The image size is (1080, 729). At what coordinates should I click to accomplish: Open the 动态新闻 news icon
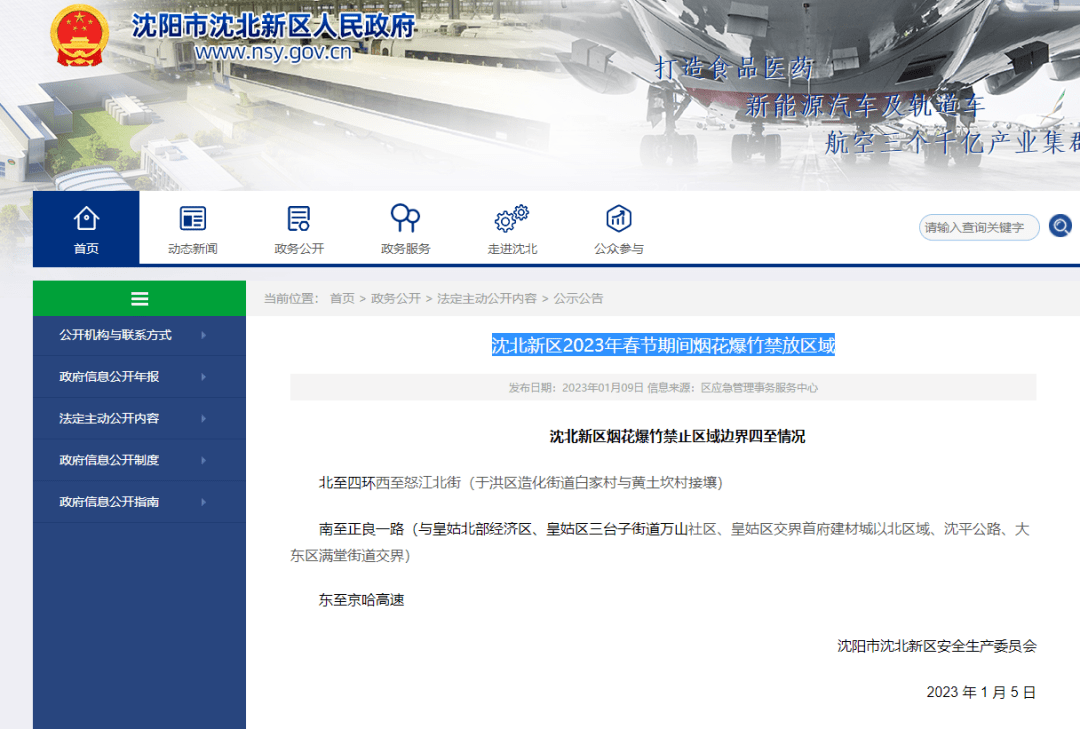[x=192, y=218]
